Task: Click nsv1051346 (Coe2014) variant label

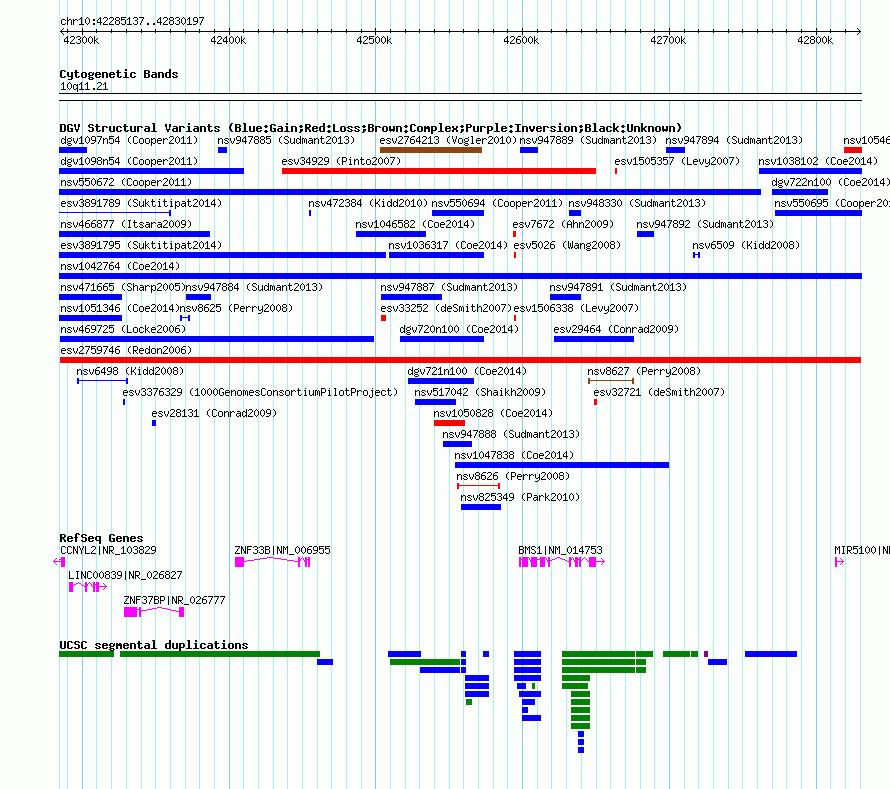Action: point(120,308)
